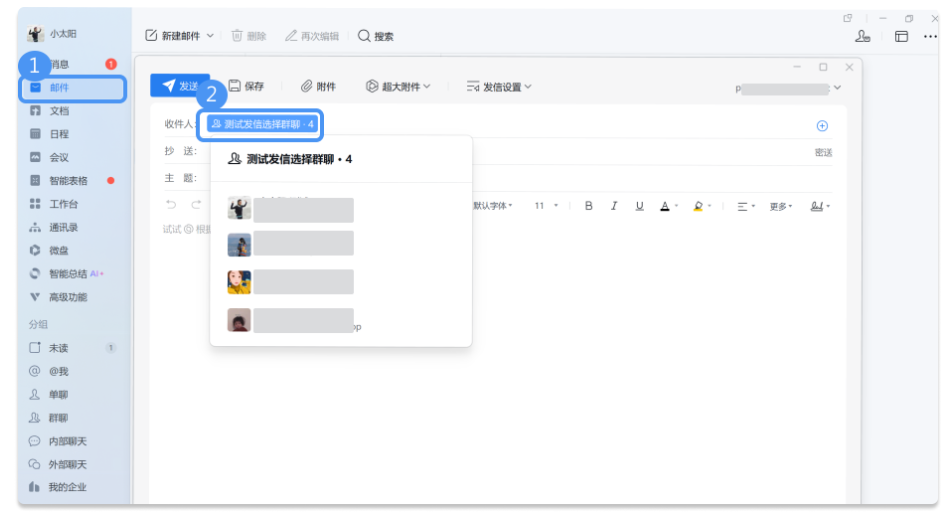Toggle underline text formatting

[x=638, y=206]
